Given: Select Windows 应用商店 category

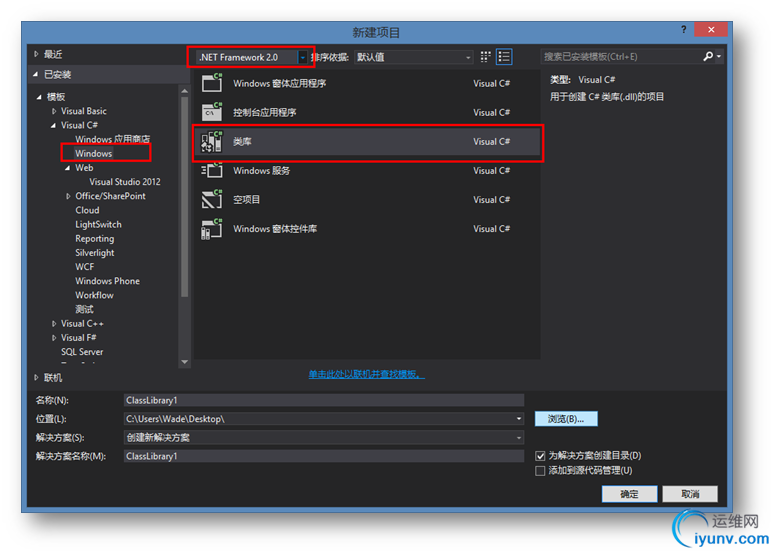Looking at the screenshot, I should coord(112,139).
